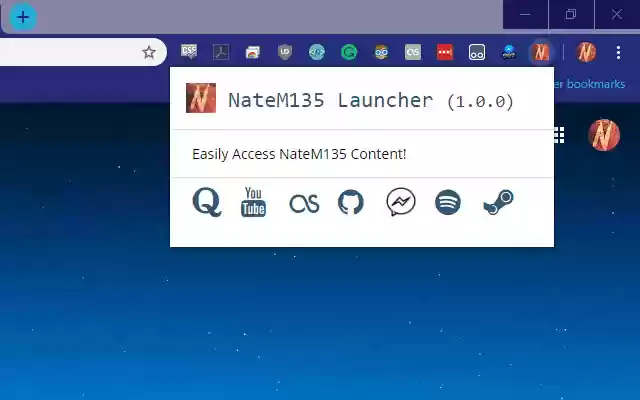The width and height of the screenshot is (640, 400).
Task: Open GitHub link in launcher popup
Action: click(351, 202)
